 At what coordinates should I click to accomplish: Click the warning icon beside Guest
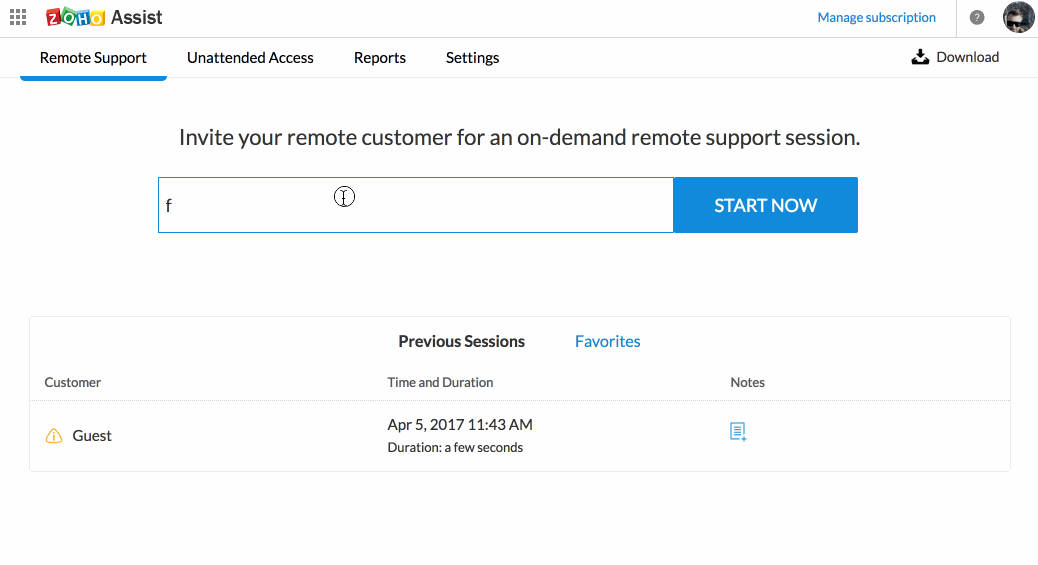54,436
